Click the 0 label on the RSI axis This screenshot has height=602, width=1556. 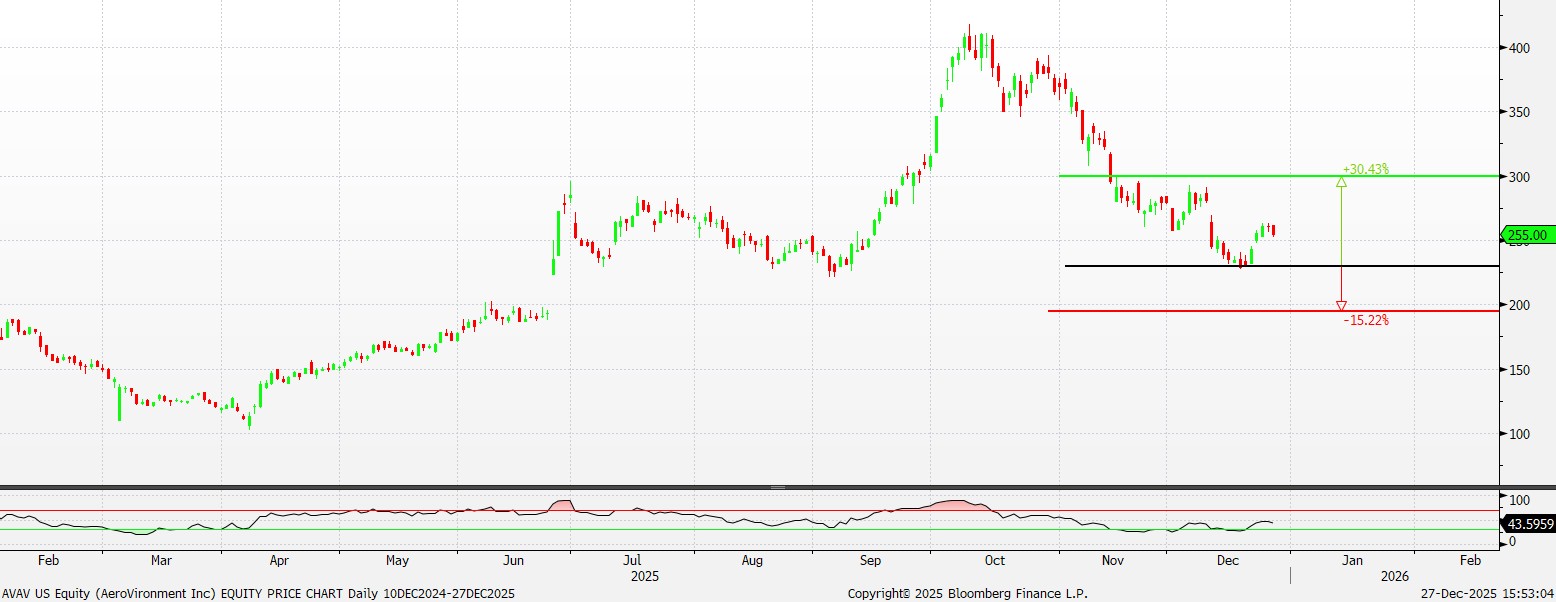coord(1513,542)
